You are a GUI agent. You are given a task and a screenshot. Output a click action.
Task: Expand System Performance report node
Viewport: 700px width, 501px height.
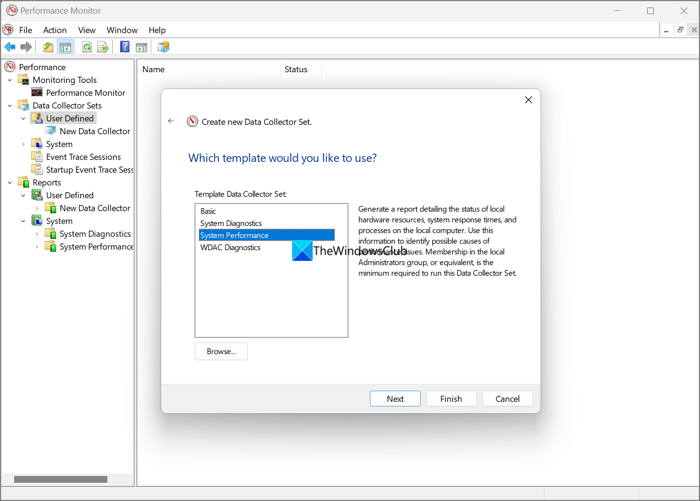[37, 246]
